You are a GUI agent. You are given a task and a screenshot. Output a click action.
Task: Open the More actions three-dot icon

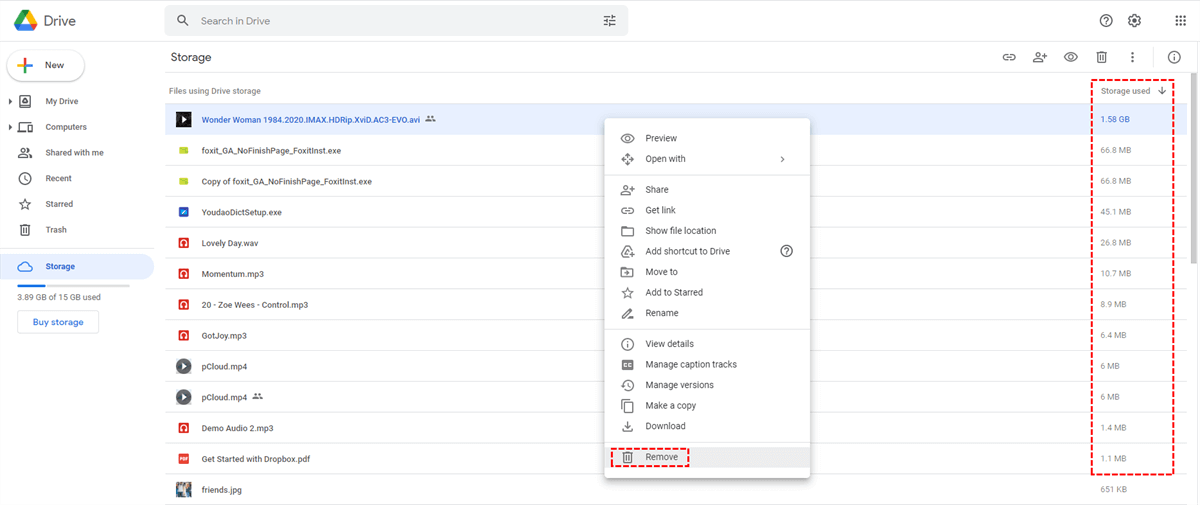tap(1133, 58)
